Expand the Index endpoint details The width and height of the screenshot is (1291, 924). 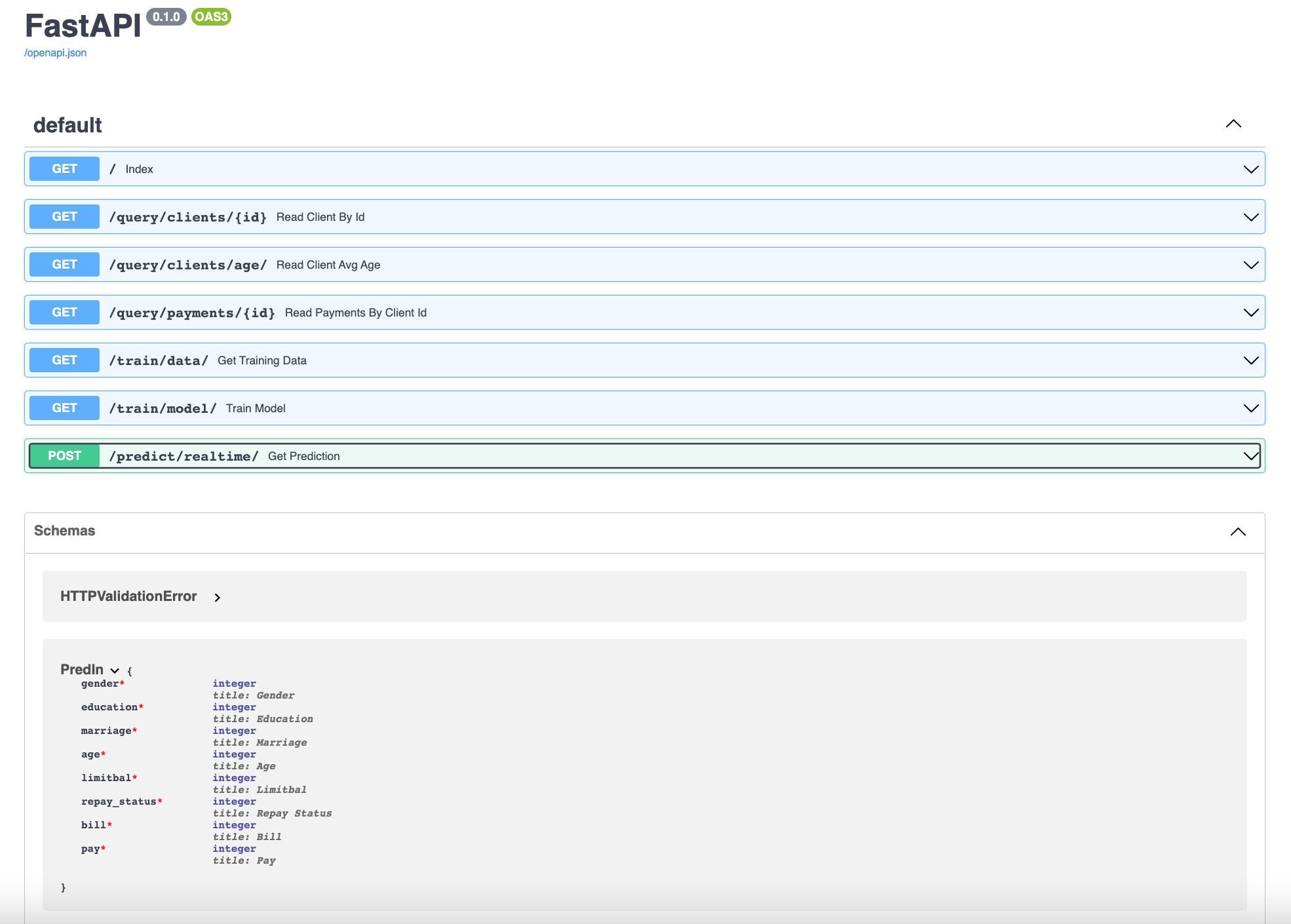coord(1249,168)
